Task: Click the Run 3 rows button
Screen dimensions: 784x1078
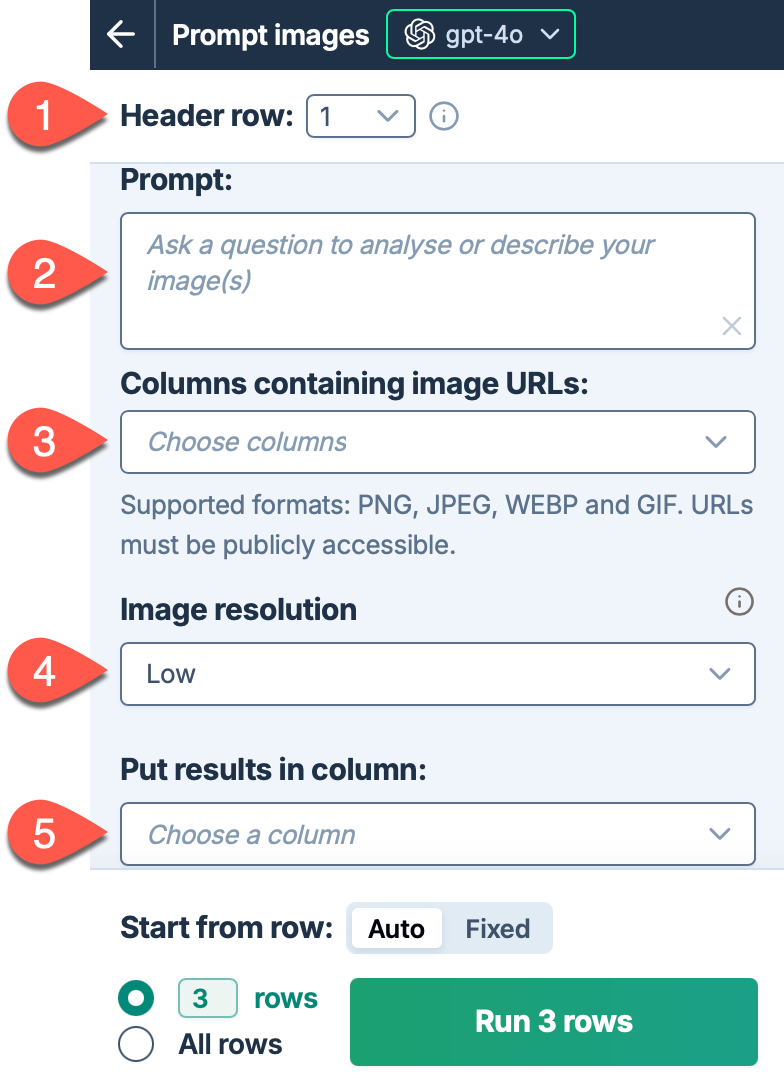Action: pyautogui.click(x=552, y=1021)
